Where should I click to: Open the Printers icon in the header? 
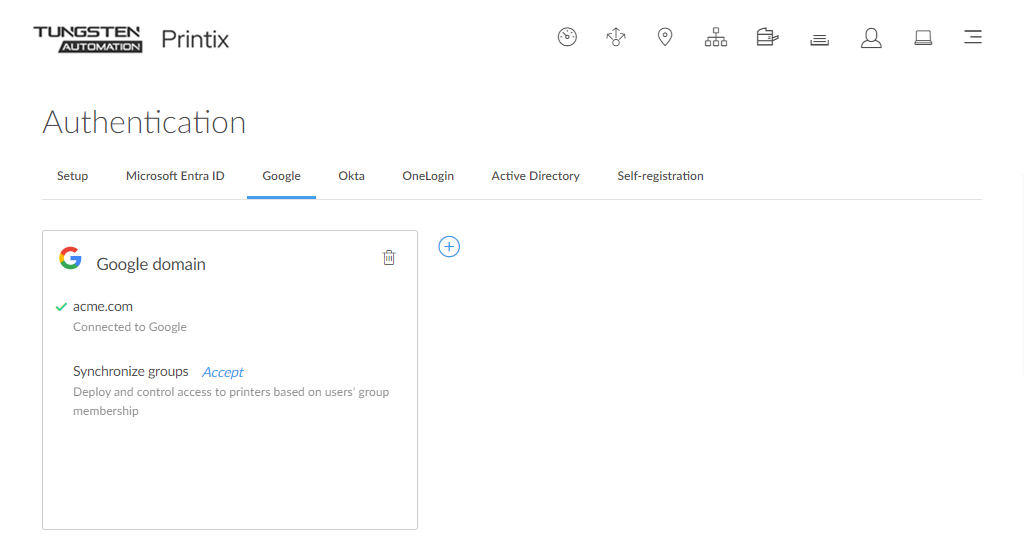[x=767, y=38]
